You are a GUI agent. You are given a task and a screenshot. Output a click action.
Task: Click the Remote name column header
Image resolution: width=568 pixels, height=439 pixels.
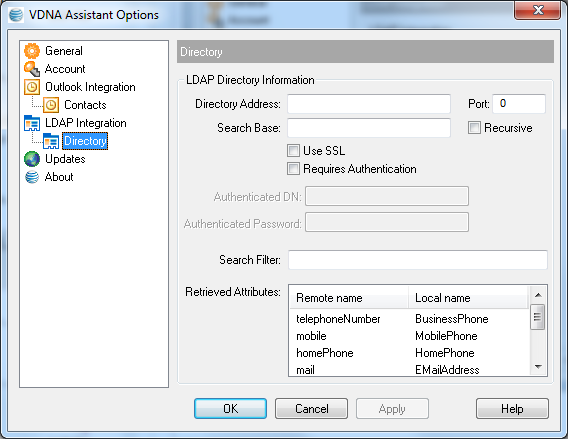tap(349, 298)
